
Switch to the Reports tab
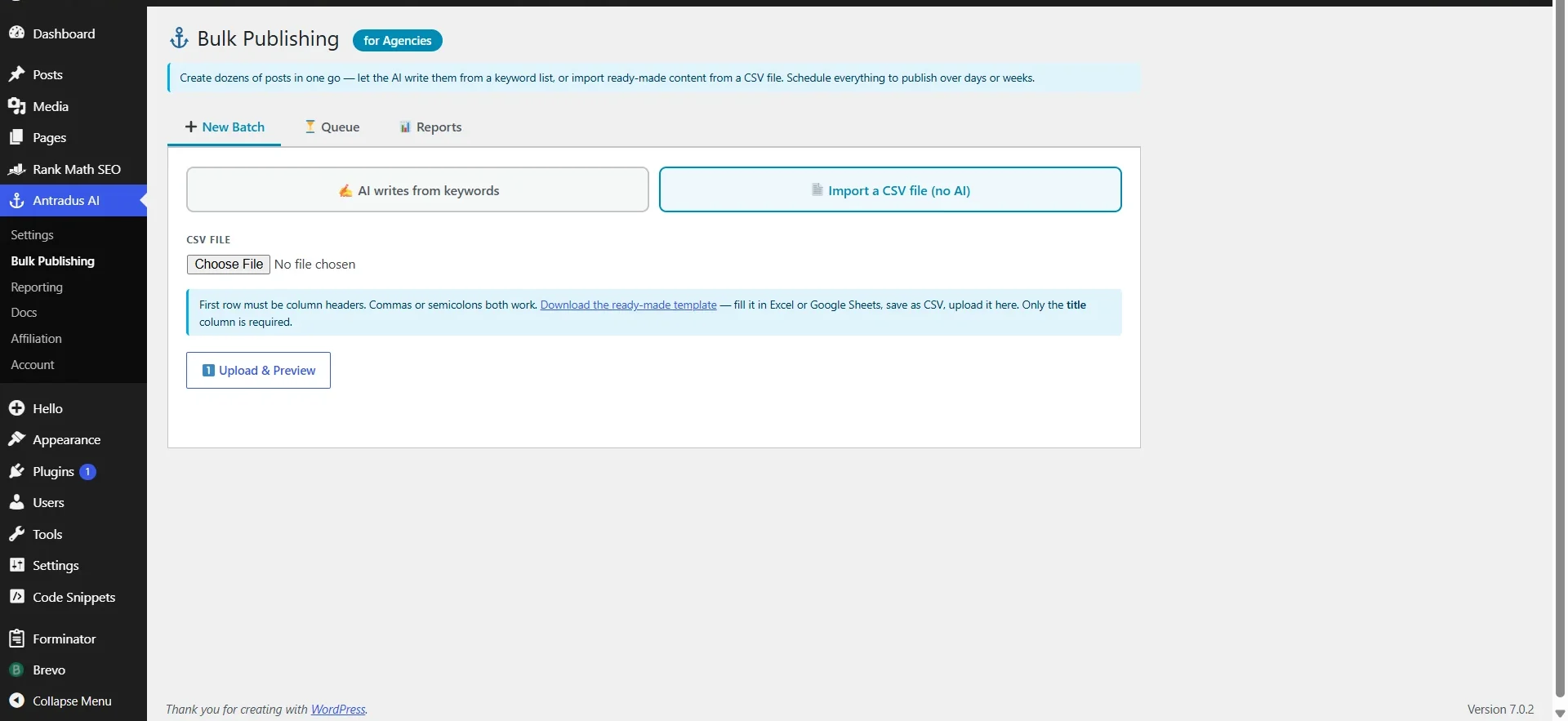pos(430,127)
